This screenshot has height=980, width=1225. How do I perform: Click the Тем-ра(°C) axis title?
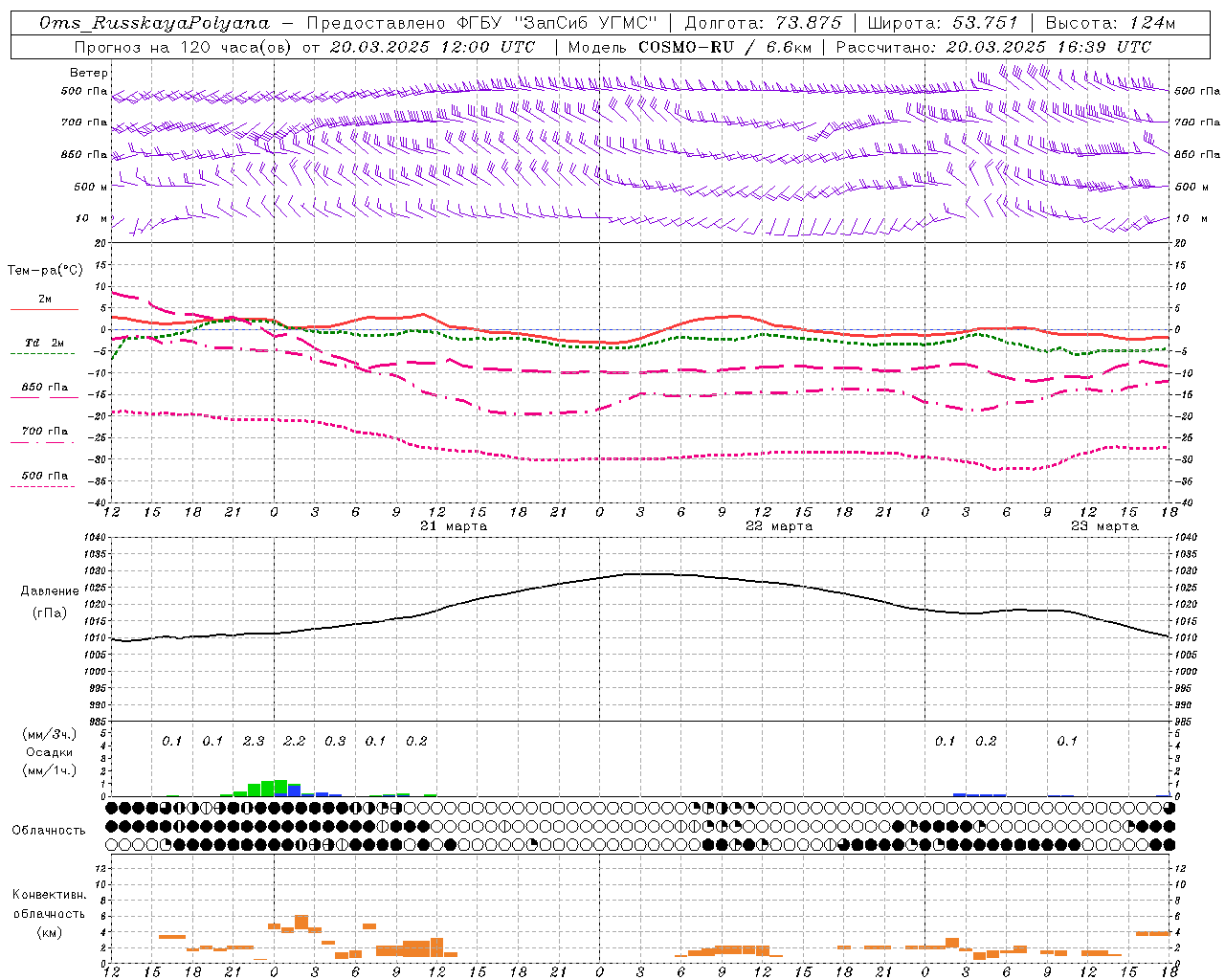[x=45, y=271]
